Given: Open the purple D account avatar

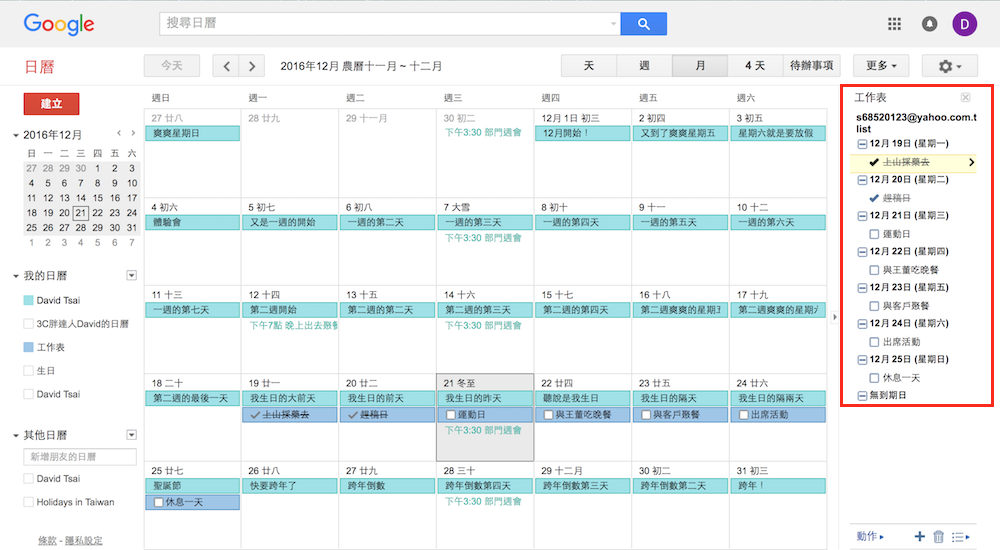Looking at the screenshot, I should pyautogui.click(x=965, y=24).
